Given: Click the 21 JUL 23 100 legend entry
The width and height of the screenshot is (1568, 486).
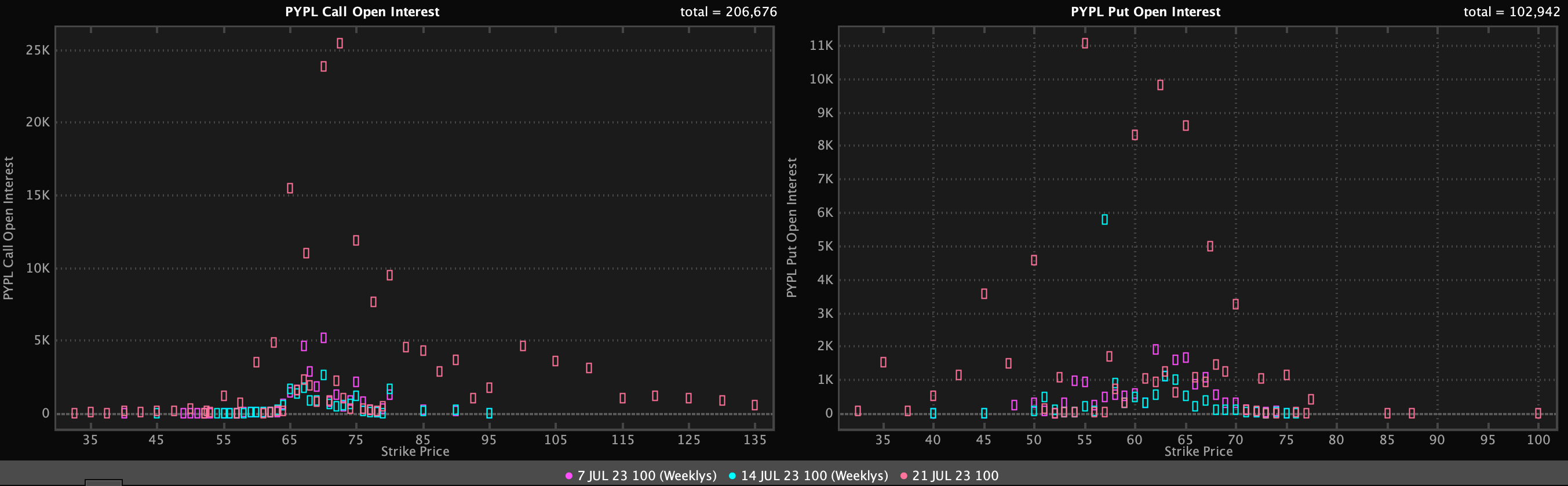Looking at the screenshot, I should click(x=949, y=476).
